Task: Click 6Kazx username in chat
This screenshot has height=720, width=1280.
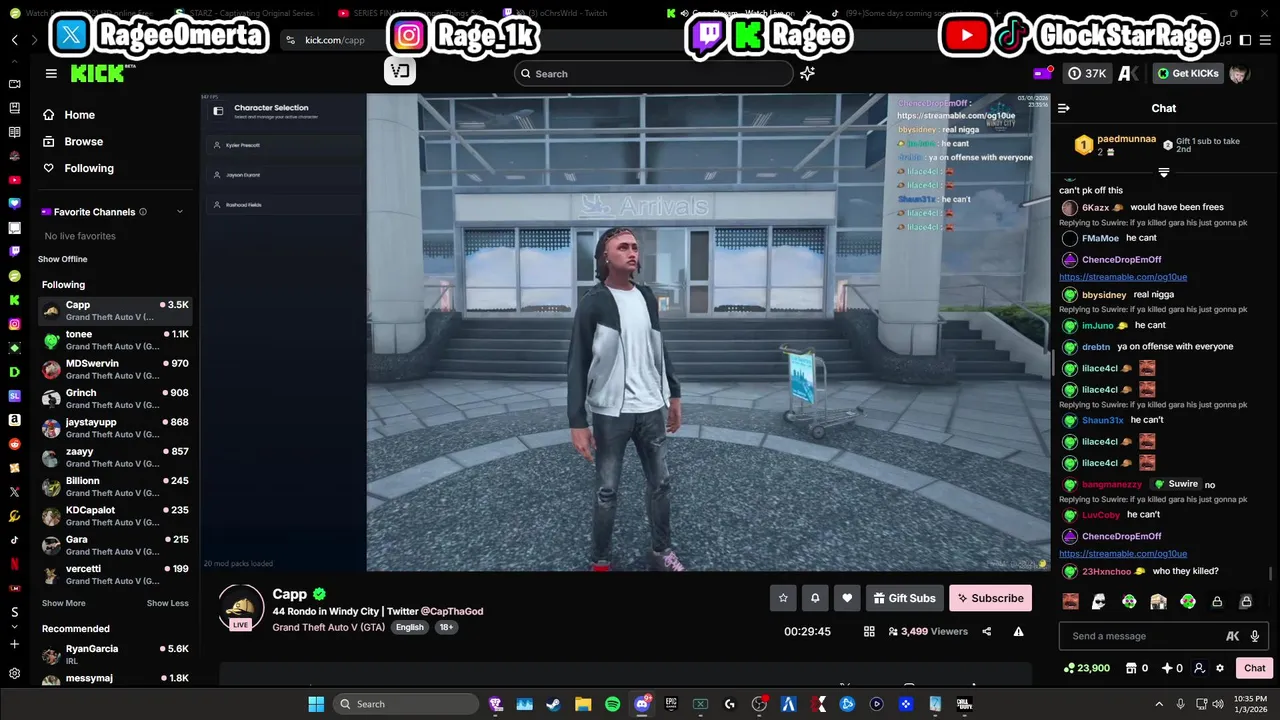Action: (x=1096, y=207)
